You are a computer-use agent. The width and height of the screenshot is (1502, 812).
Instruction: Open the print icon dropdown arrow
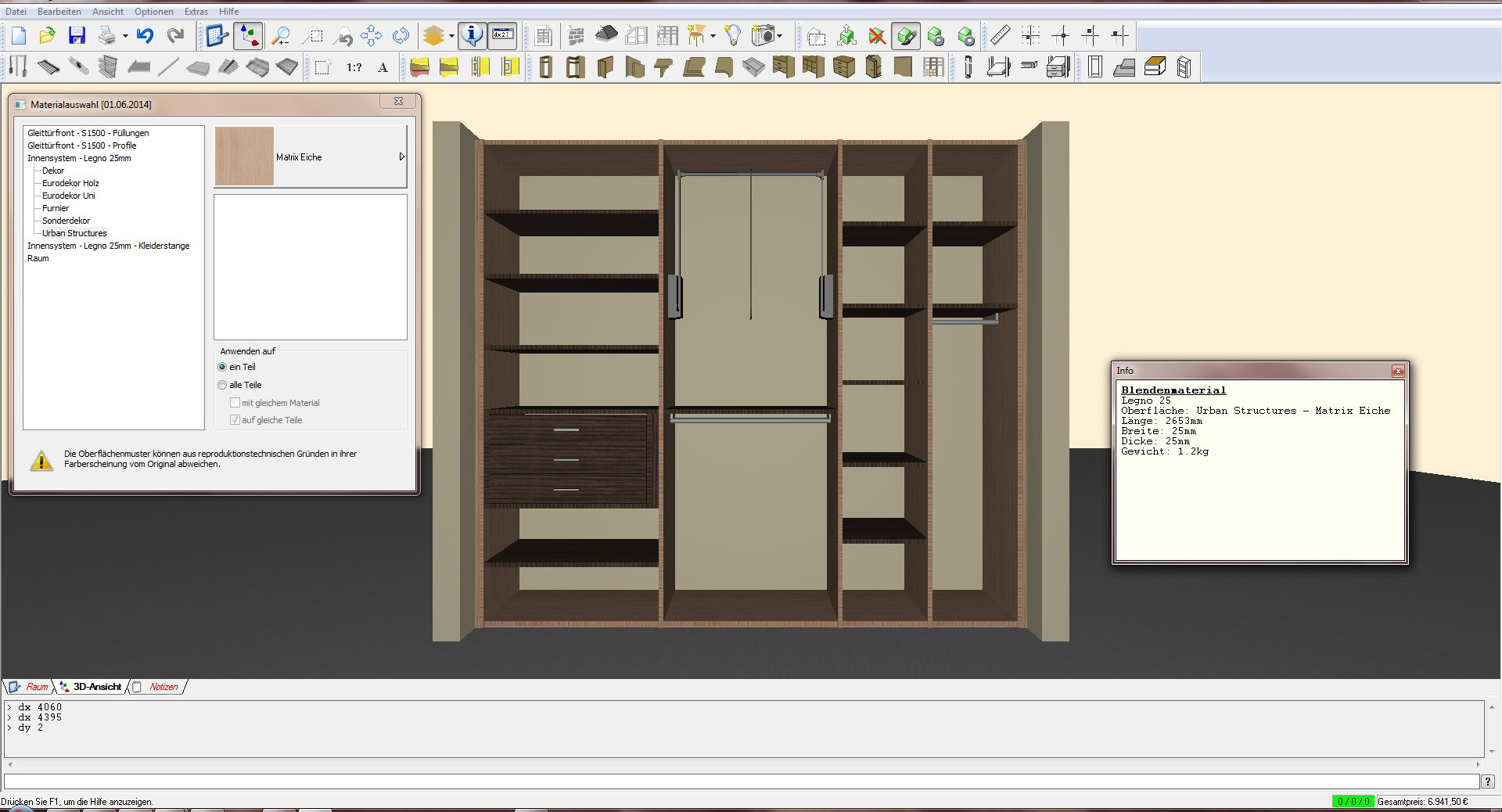pos(125,36)
